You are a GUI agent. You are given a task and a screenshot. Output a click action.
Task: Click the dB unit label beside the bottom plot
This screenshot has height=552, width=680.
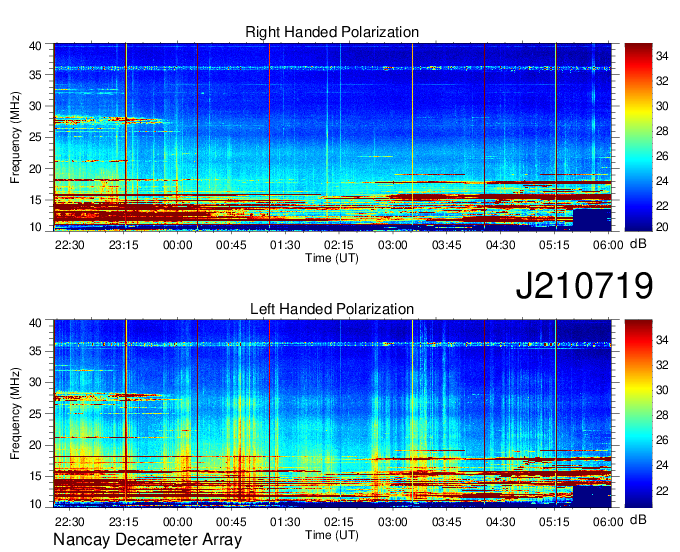638,519
